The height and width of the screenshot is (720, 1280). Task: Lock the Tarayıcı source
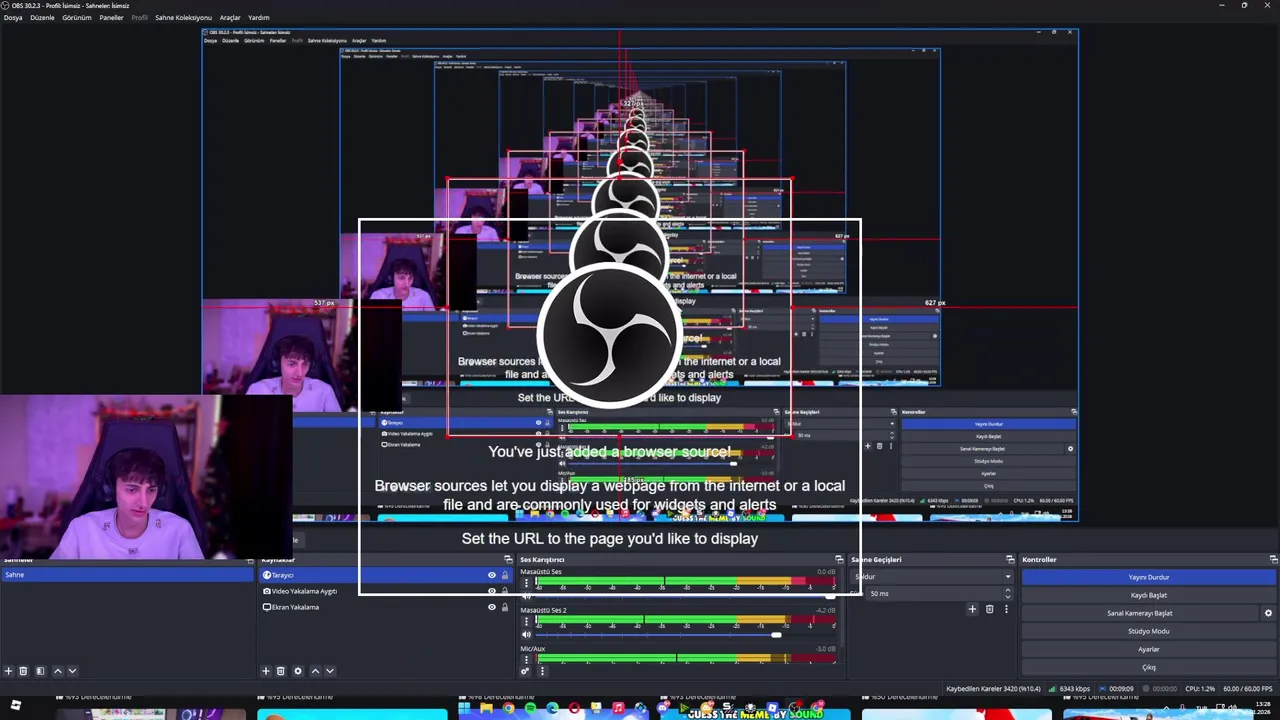[x=504, y=575]
